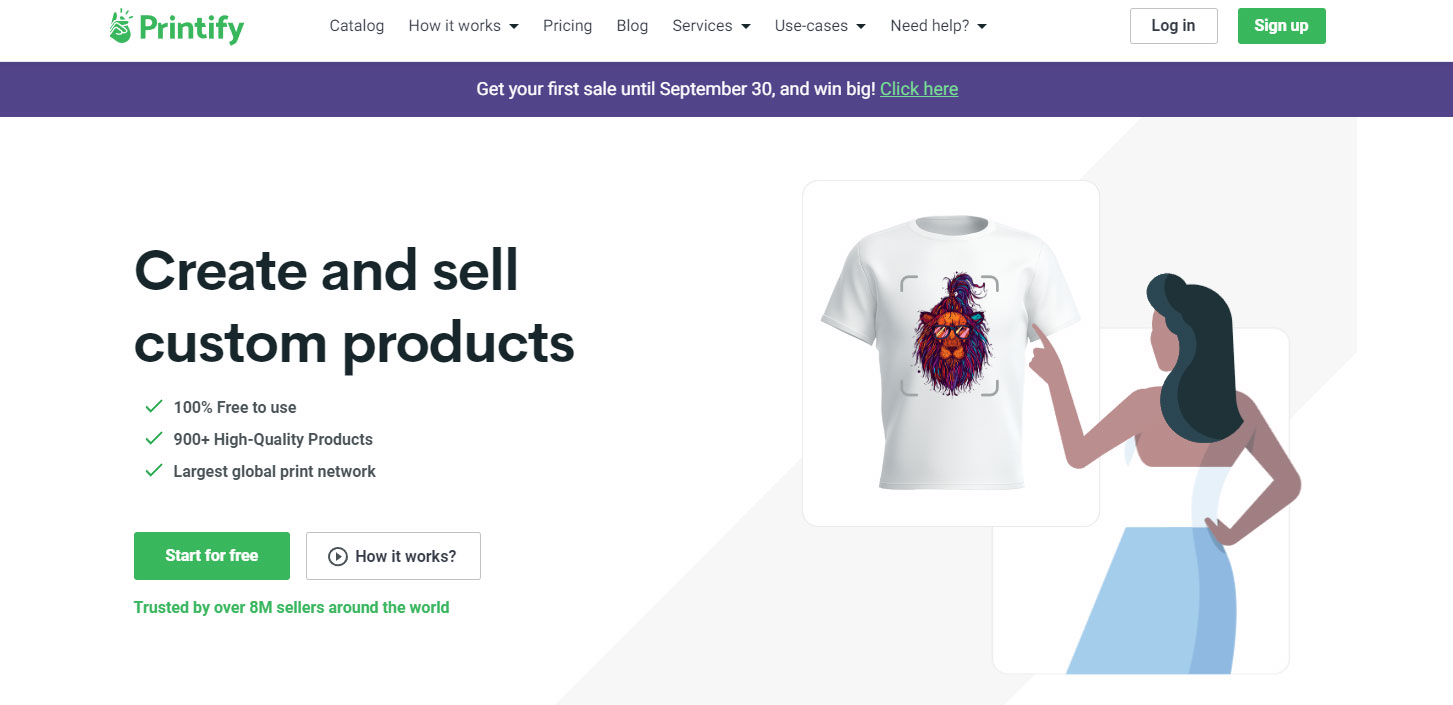Open the Need help? dropdown
The height and width of the screenshot is (705, 1453).
(x=938, y=26)
